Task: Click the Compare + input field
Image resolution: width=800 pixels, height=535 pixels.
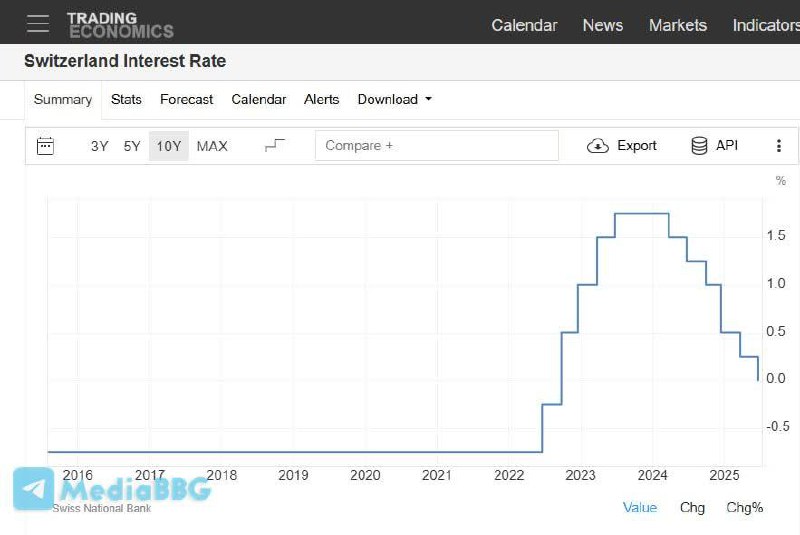Action: 436,146
